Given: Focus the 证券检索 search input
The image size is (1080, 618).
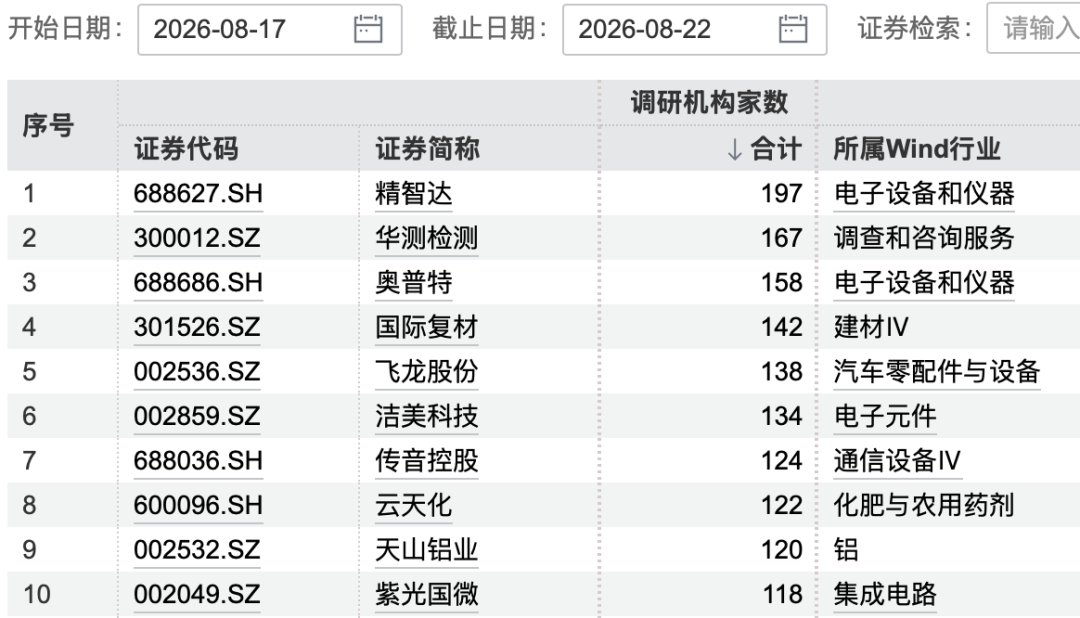Looking at the screenshot, I should (x=1033, y=28).
